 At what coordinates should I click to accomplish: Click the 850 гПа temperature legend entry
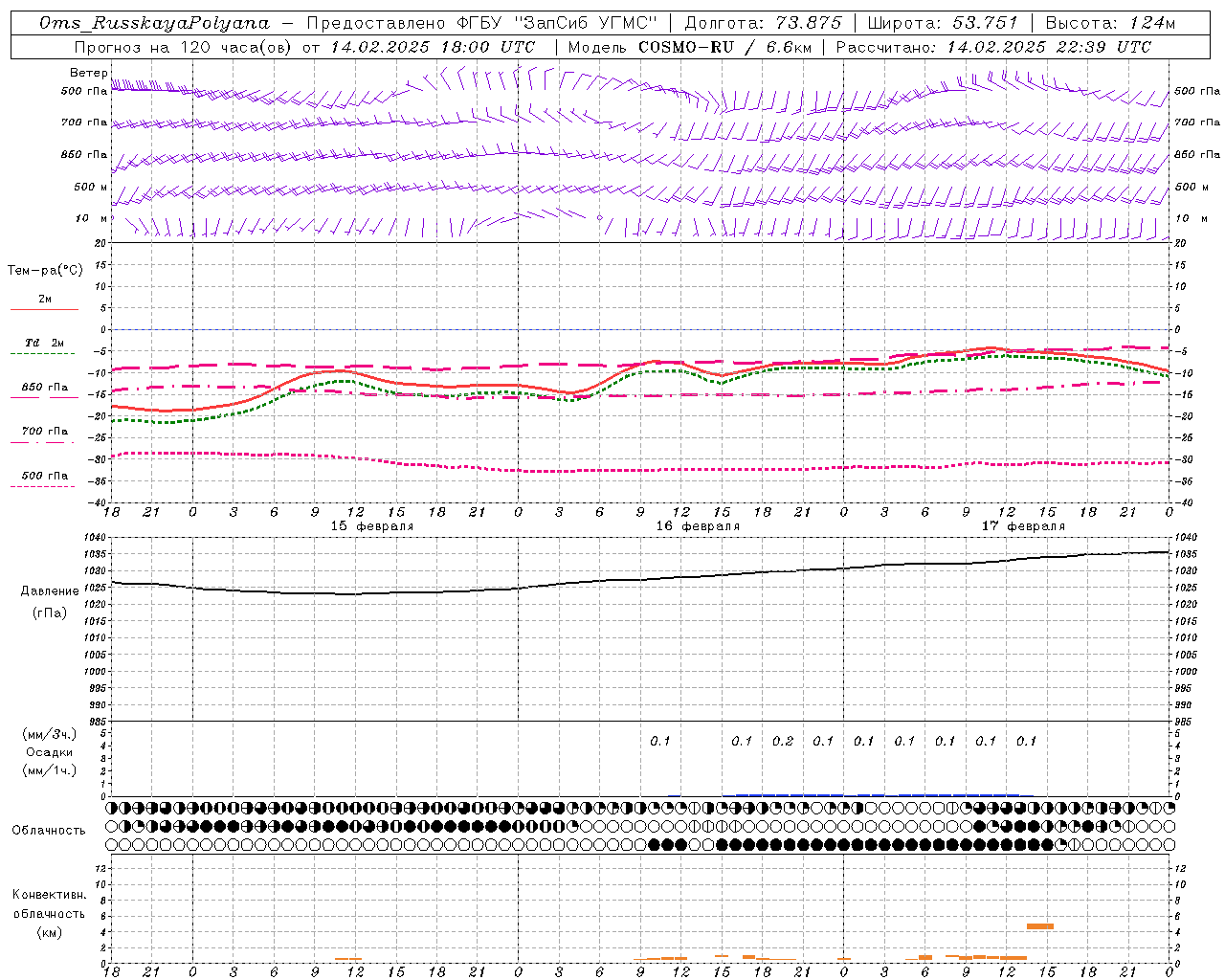(x=45, y=388)
